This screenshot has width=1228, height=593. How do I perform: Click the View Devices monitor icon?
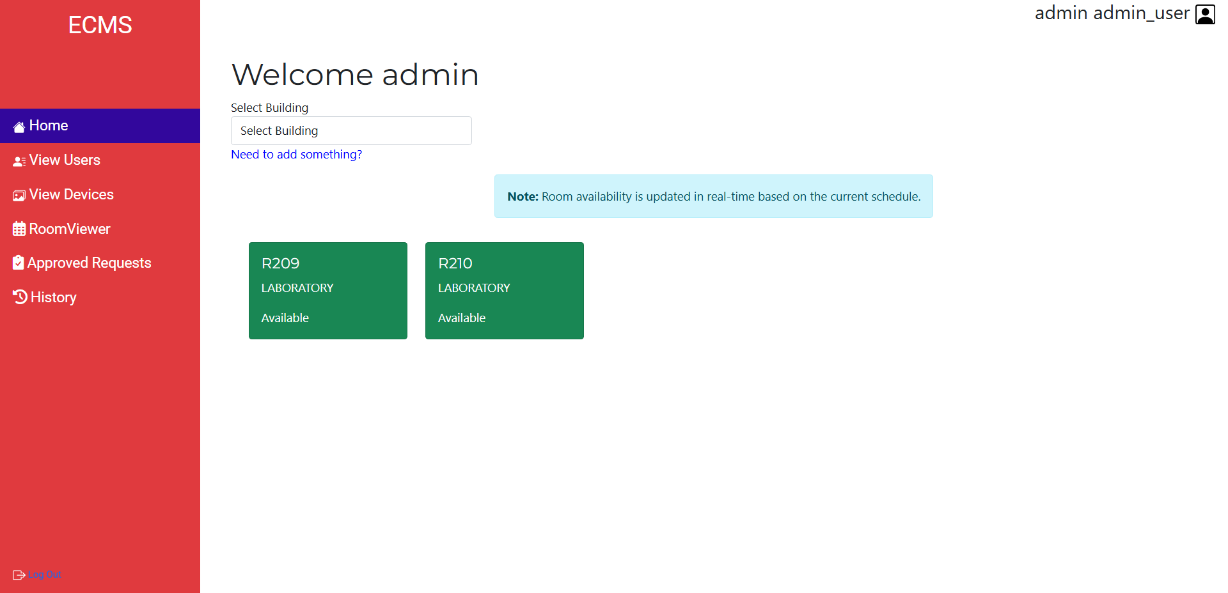coord(19,195)
